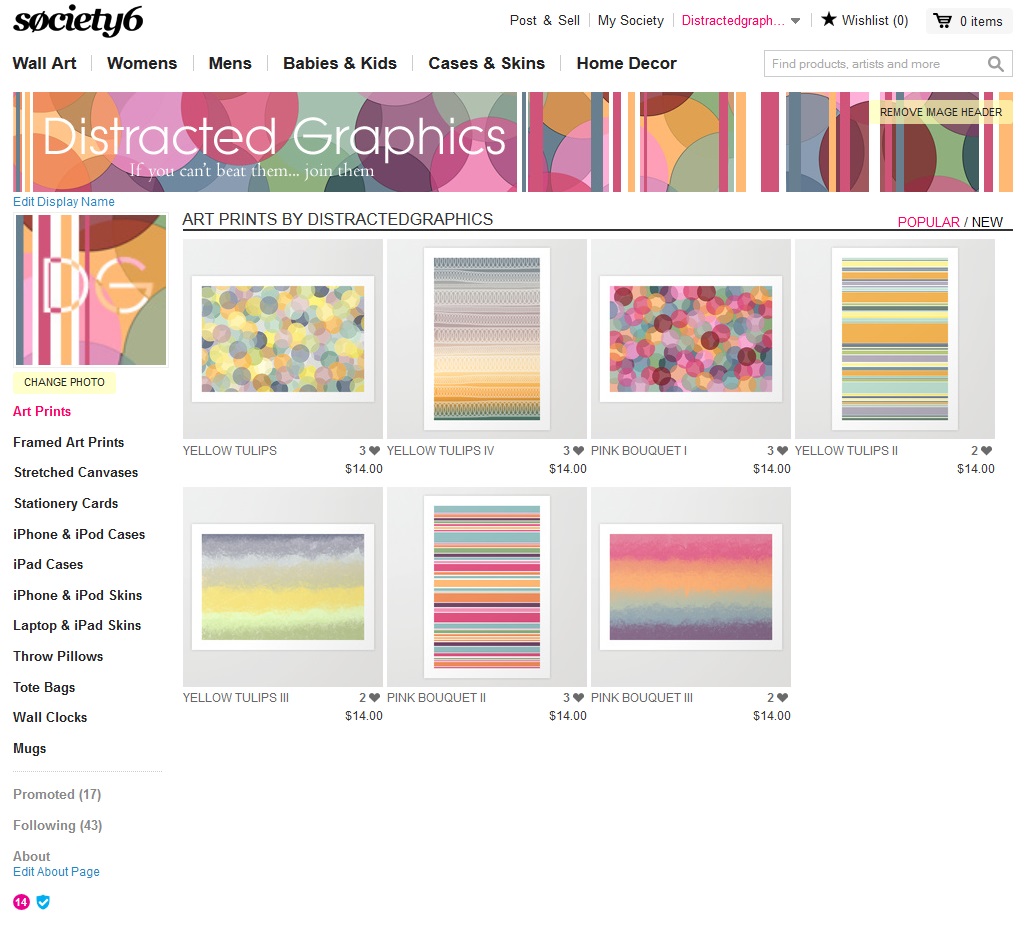
Task: Click the heart icon for Yellow Tulips
Action: point(374,451)
